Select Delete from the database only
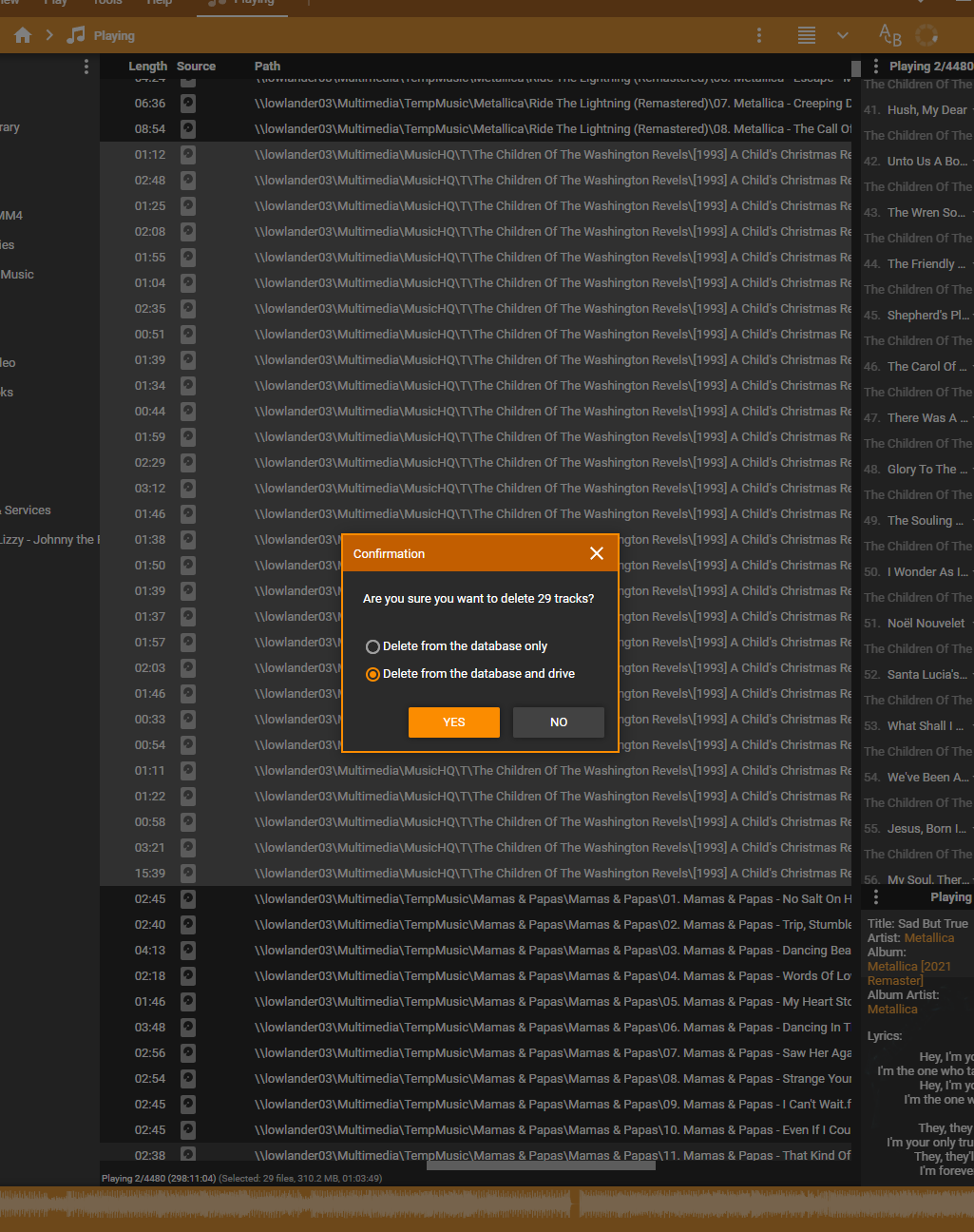Image resolution: width=974 pixels, height=1232 pixels. click(372, 646)
